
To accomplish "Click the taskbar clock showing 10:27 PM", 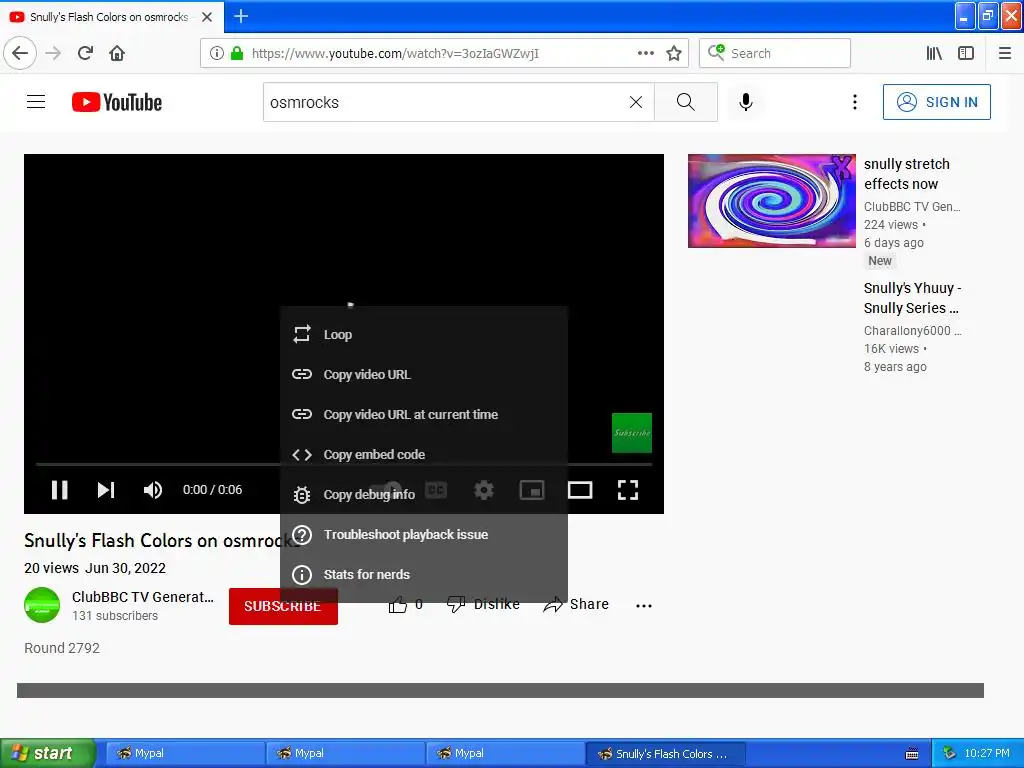I will click(987, 754).
